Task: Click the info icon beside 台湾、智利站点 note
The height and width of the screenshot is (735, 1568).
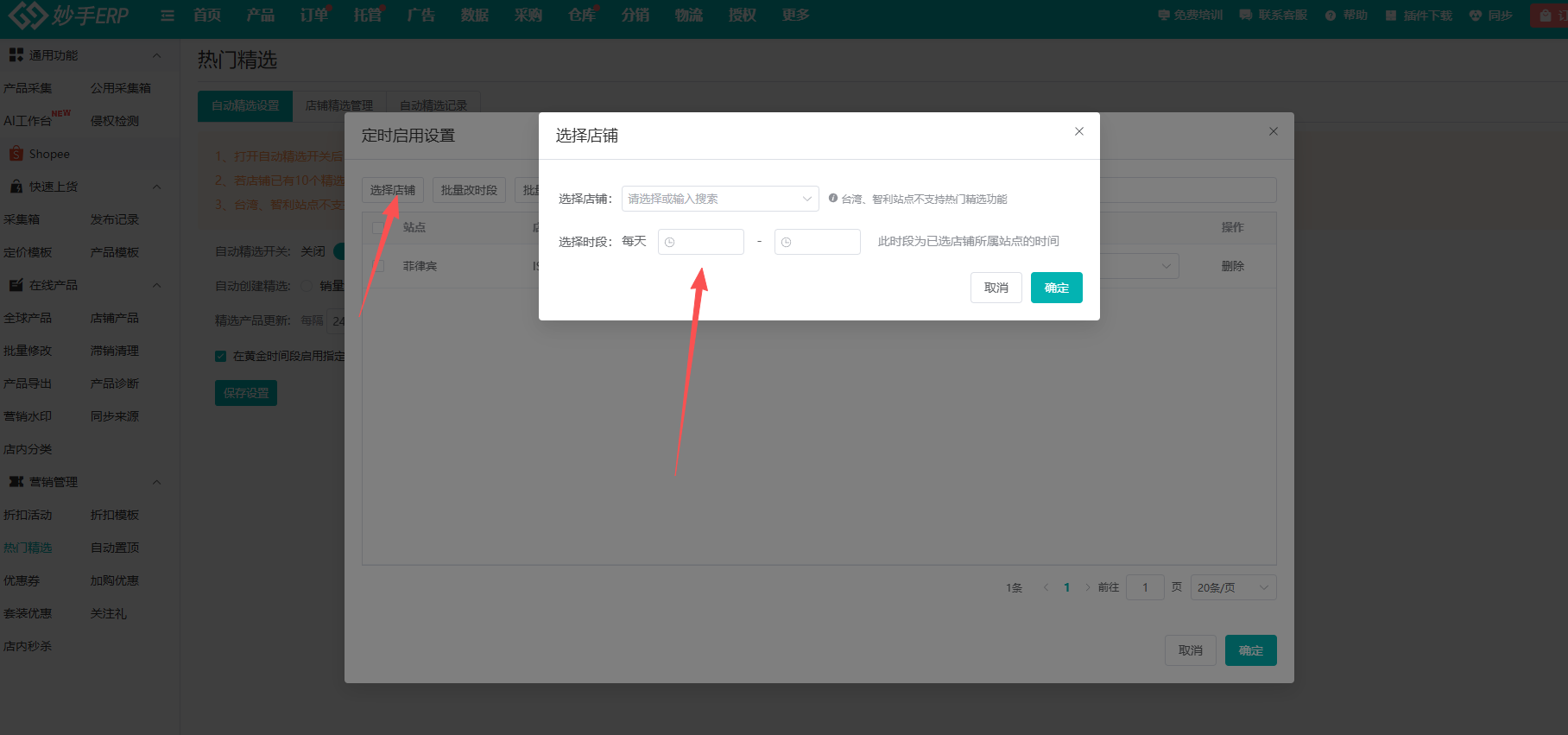Action: click(x=833, y=198)
